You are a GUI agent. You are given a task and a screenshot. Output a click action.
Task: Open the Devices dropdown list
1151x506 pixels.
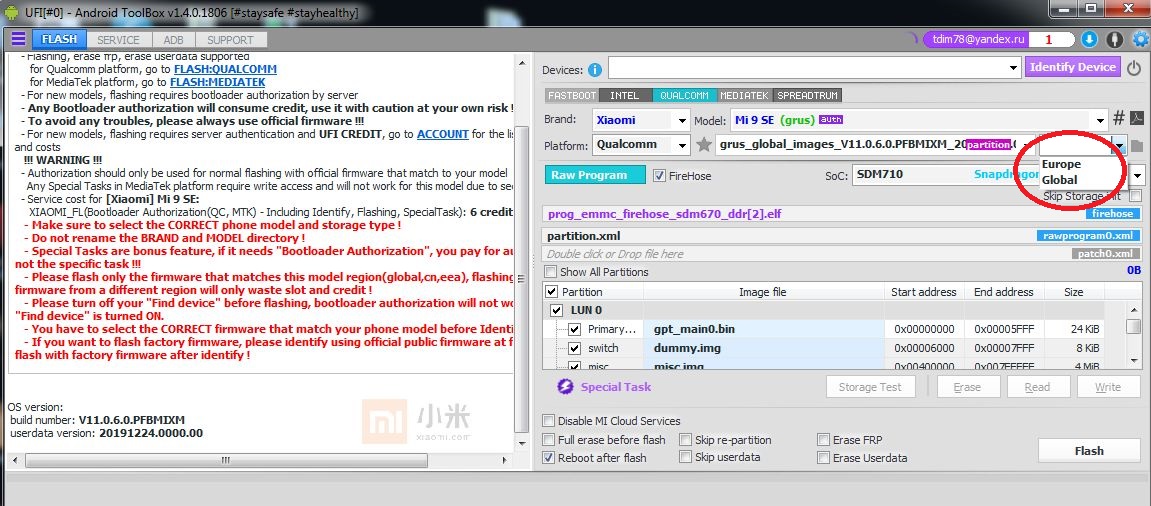pos(814,68)
